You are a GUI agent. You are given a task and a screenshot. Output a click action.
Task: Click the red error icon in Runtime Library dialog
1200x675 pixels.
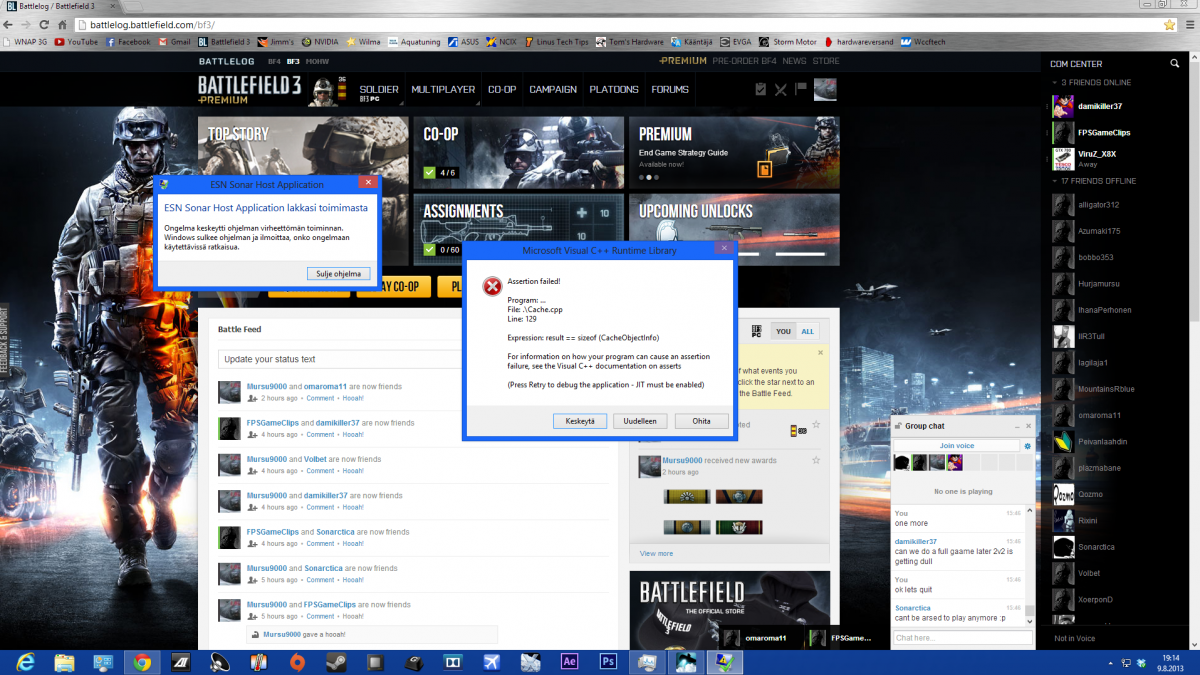[492, 287]
